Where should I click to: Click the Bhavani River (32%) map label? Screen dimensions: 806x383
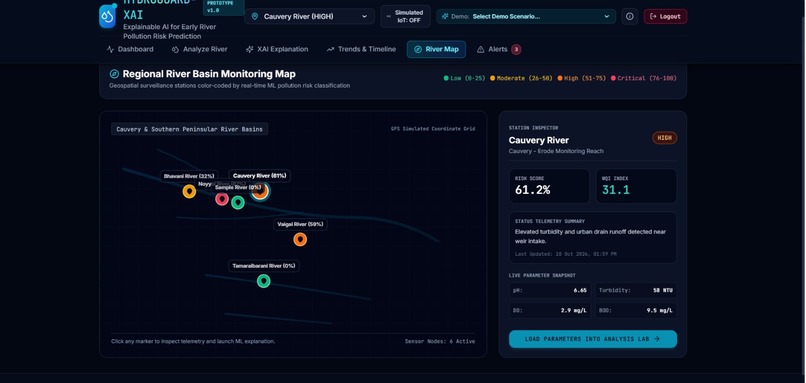pos(189,176)
